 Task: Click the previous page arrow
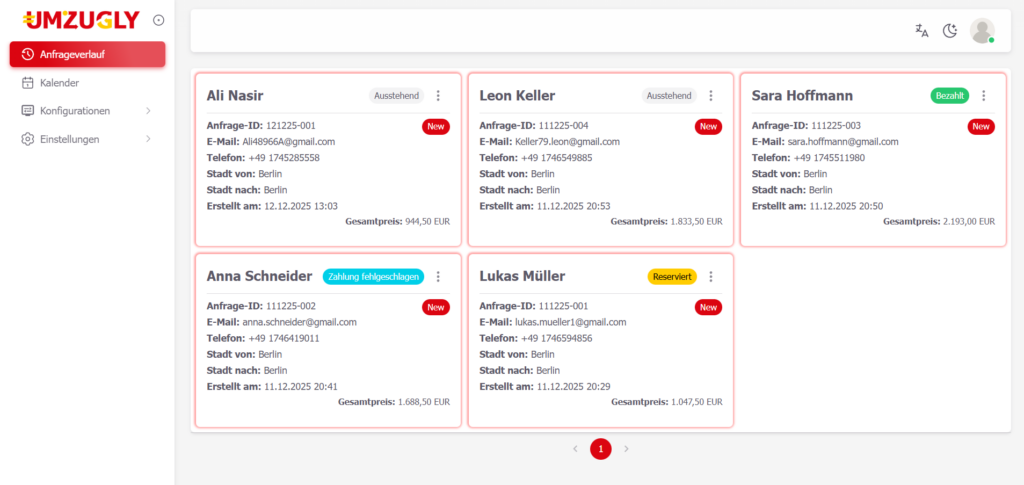pos(575,449)
